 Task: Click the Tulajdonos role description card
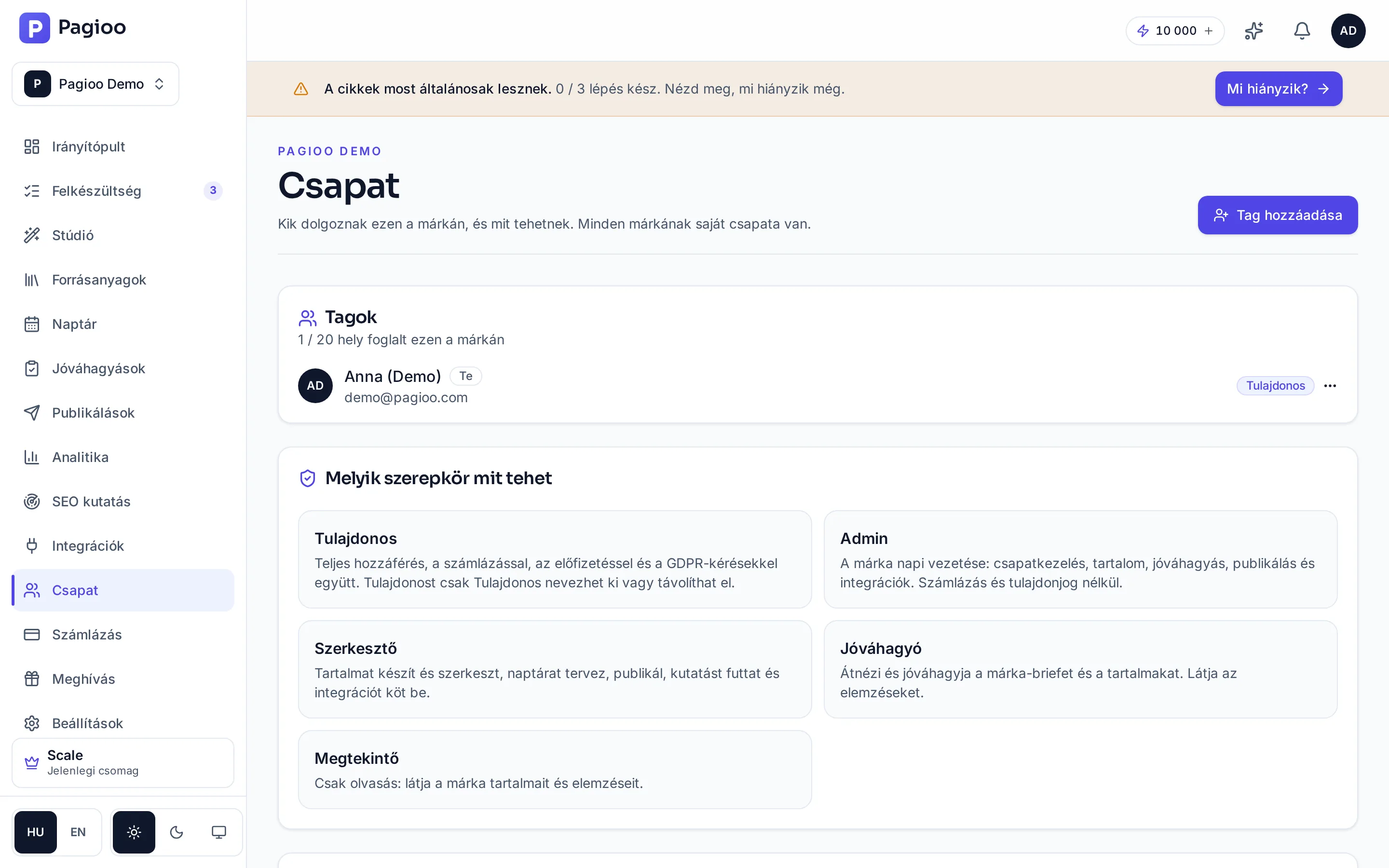555,559
